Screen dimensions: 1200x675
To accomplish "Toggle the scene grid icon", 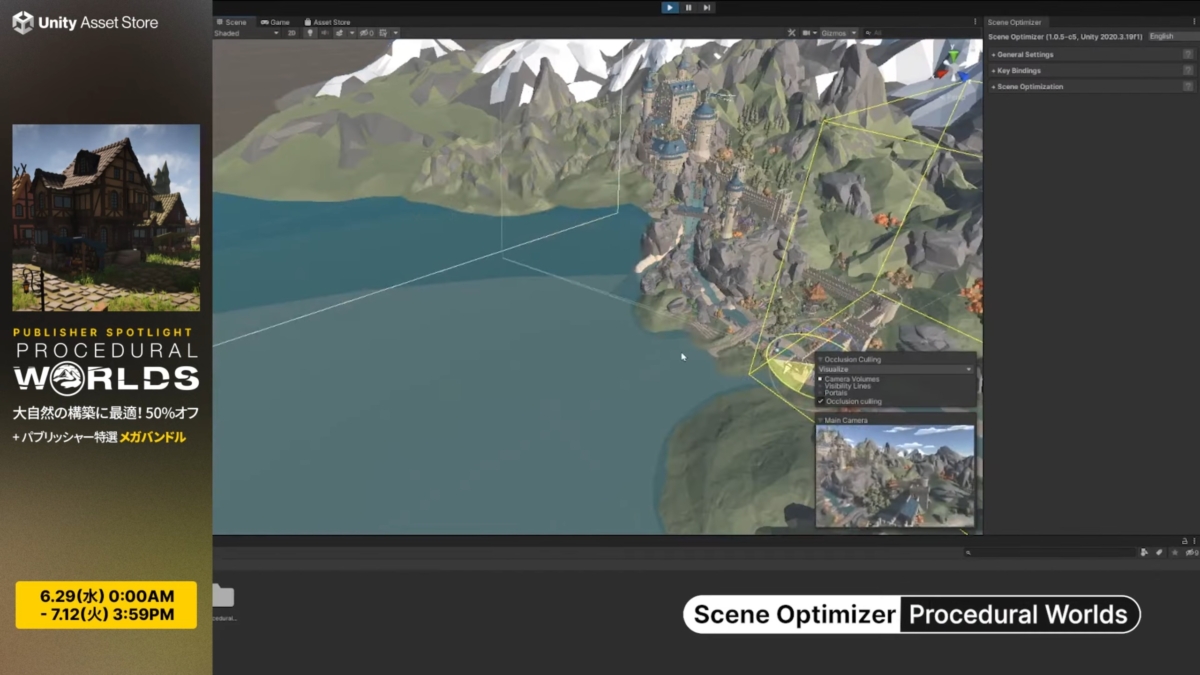I will pos(384,33).
